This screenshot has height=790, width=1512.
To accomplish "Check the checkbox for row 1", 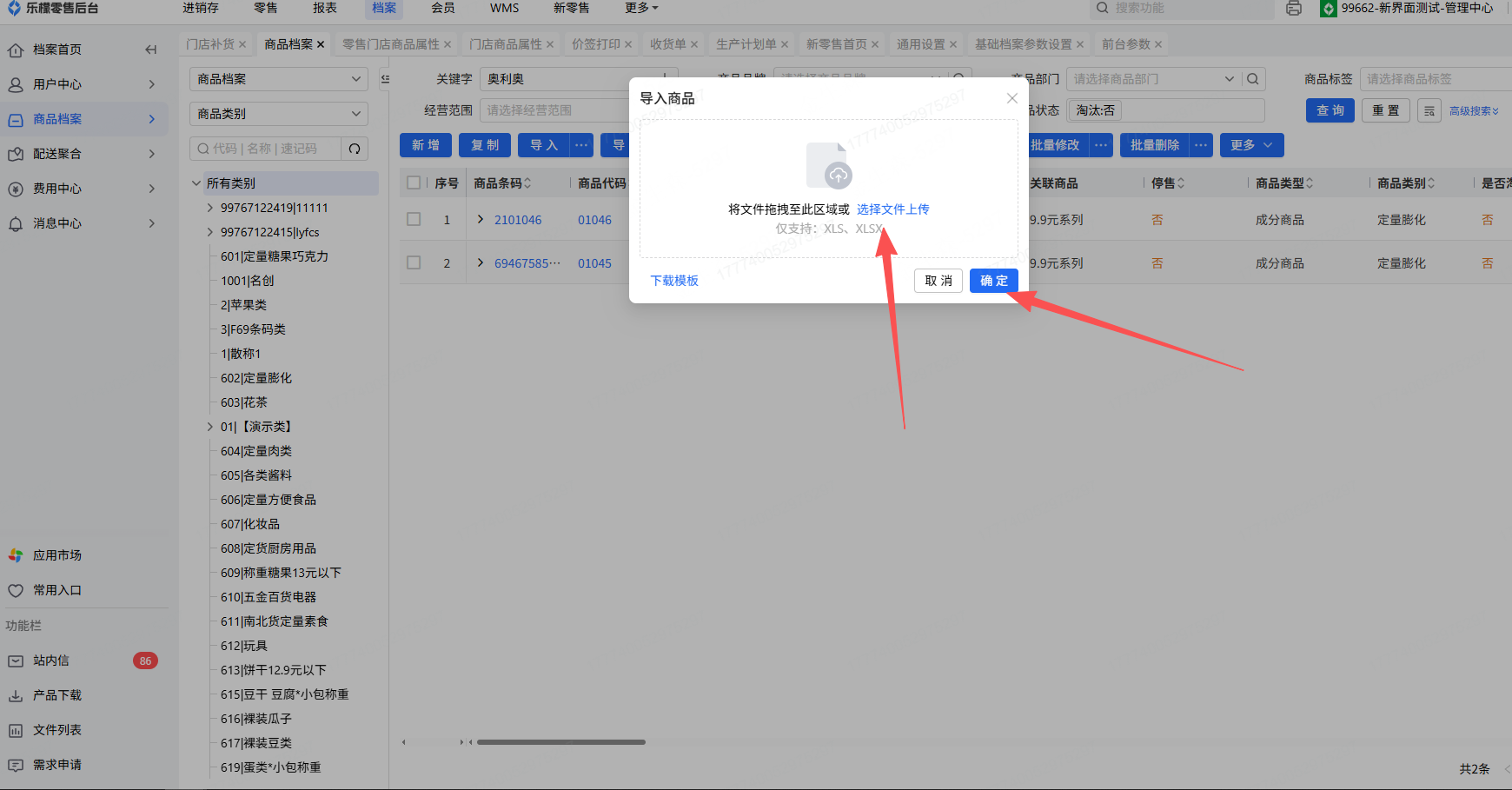I will 414,219.
